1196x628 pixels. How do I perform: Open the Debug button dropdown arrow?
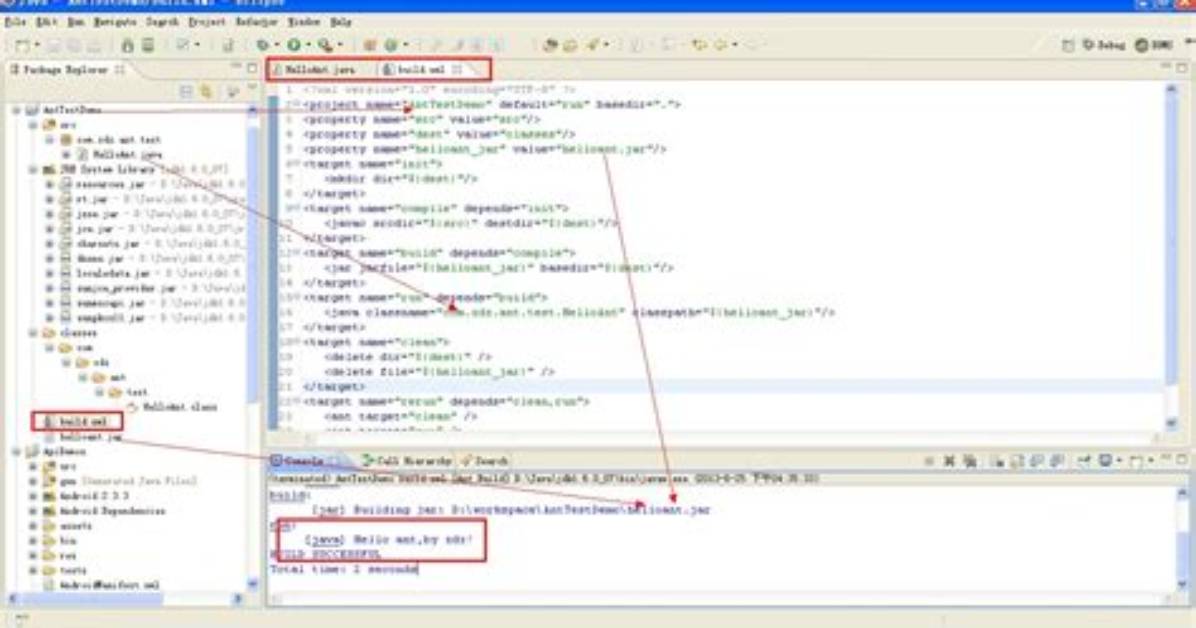point(276,46)
